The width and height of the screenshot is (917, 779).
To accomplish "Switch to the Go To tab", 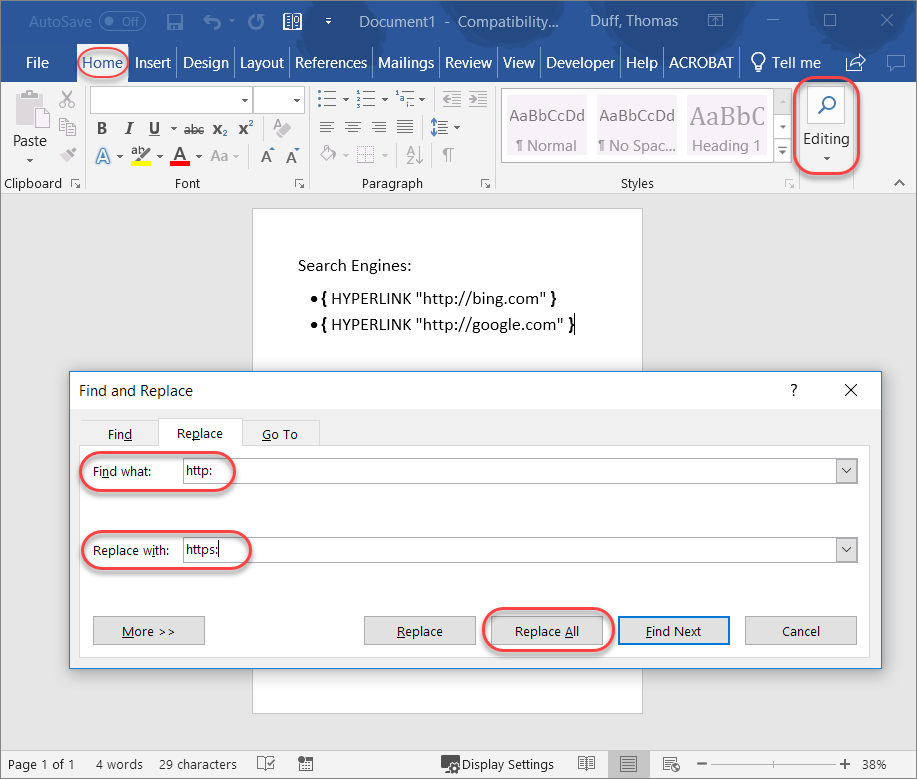I will point(280,433).
